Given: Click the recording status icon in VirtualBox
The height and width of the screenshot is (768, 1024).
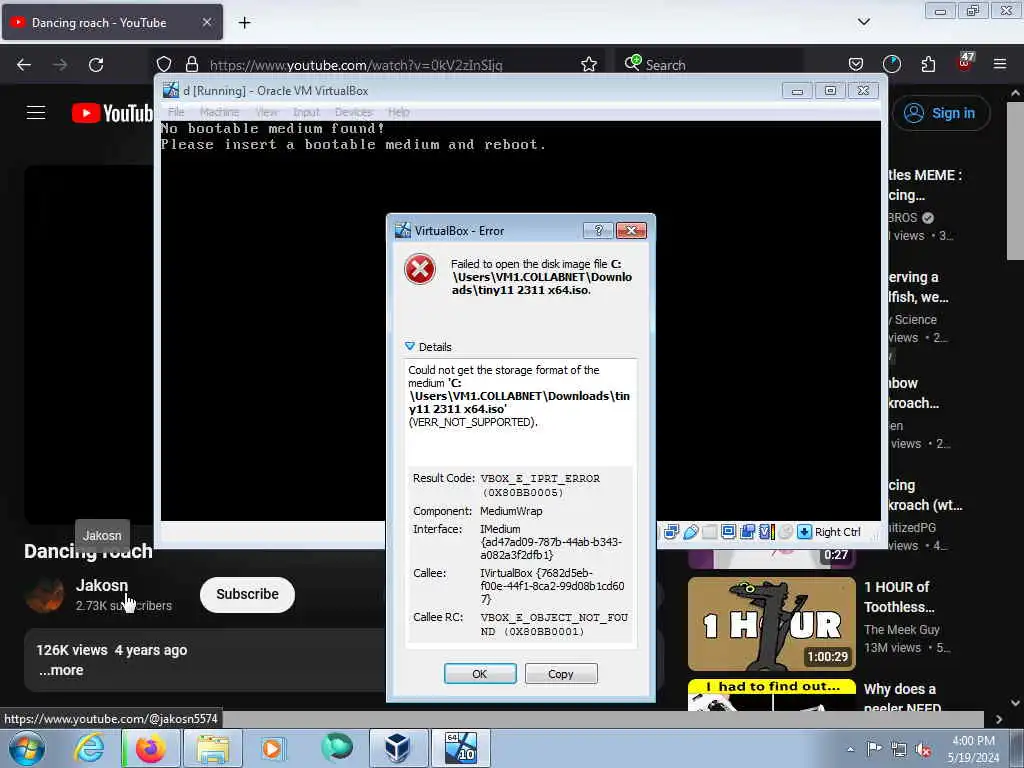Looking at the screenshot, I should click(747, 532).
